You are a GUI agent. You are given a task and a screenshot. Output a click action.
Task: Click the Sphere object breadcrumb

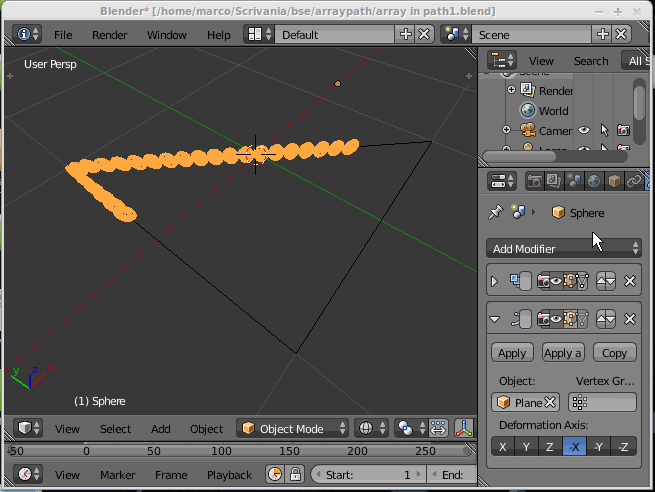(x=578, y=213)
